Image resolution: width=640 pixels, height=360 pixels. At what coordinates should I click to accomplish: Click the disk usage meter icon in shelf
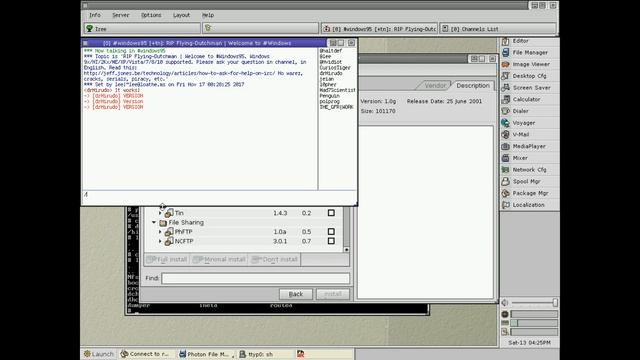[505, 332]
